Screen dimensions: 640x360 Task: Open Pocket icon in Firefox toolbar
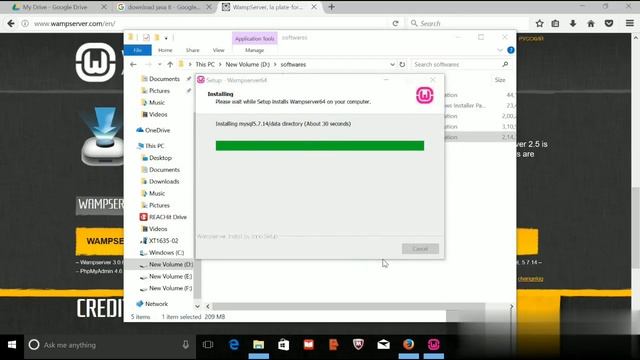[x=609, y=24]
